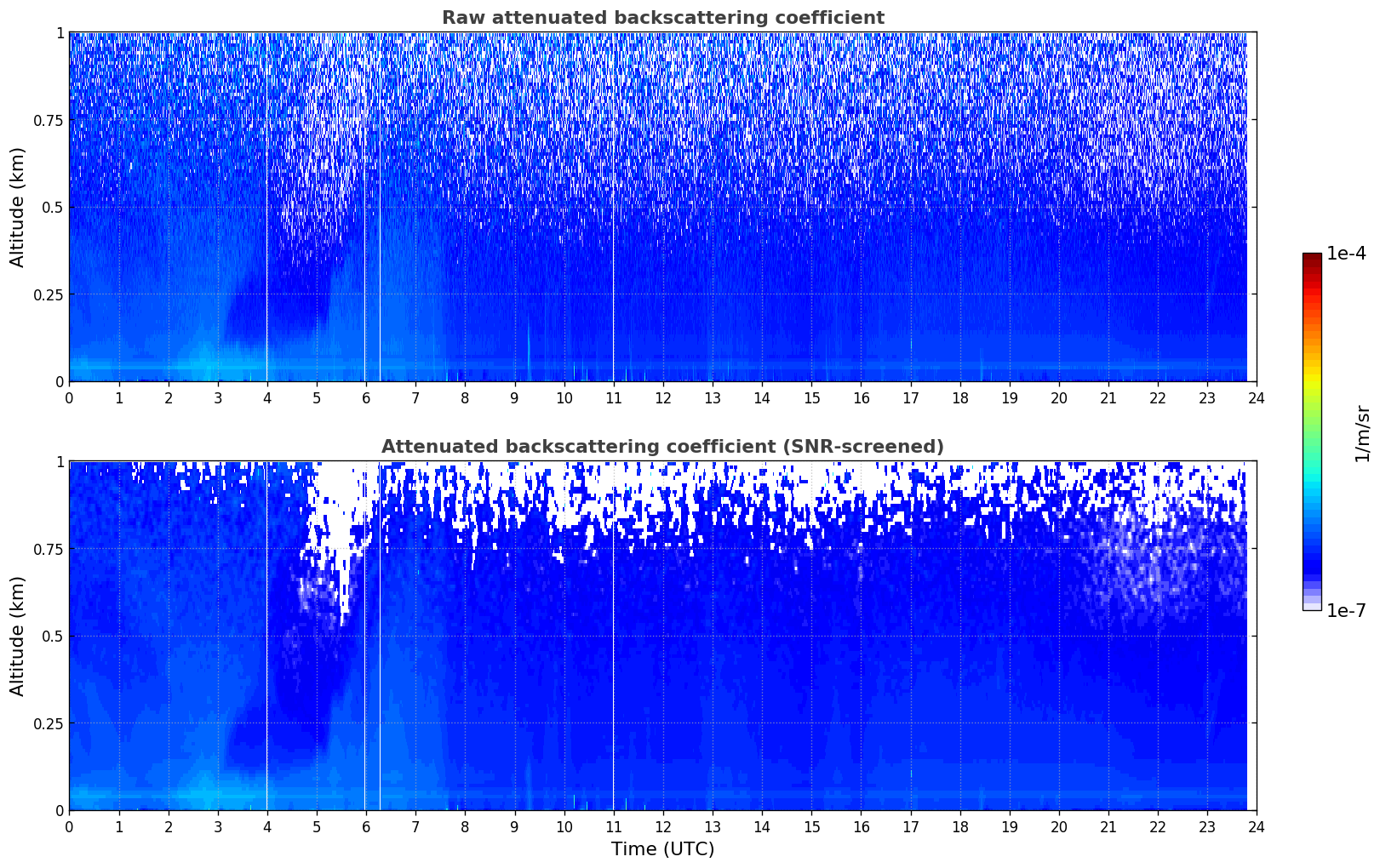The image size is (1380, 868).
Task: Click the top plot's 'Altitude (km)' label
Action: (x=18, y=207)
